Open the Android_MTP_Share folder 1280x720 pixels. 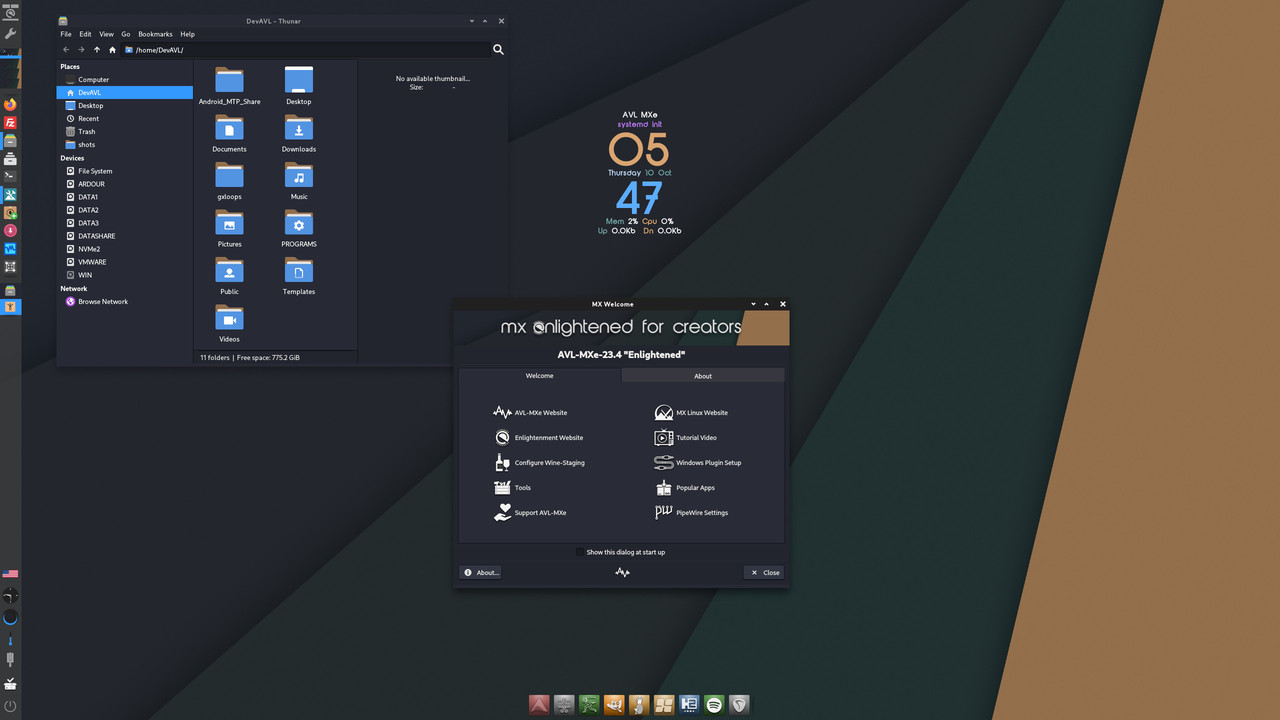(x=229, y=86)
